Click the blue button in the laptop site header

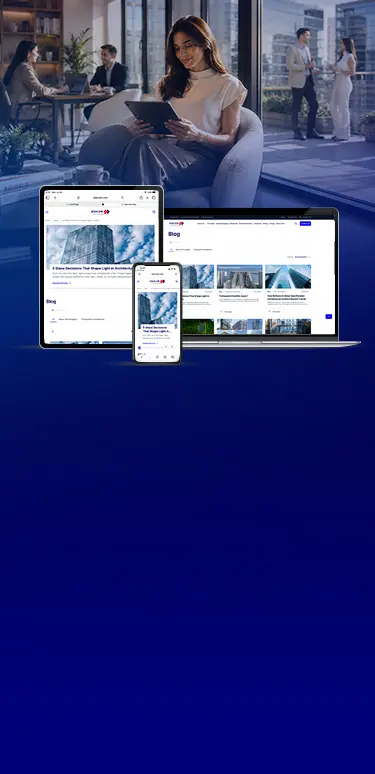pyautogui.click(x=305, y=224)
